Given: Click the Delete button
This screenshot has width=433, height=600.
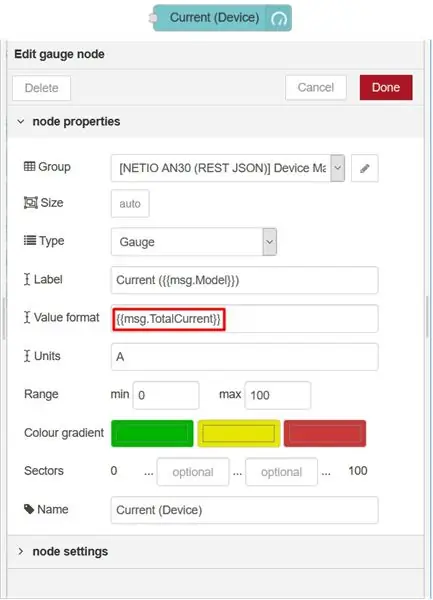Looking at the screenshot, I should [x=41, y=88].
